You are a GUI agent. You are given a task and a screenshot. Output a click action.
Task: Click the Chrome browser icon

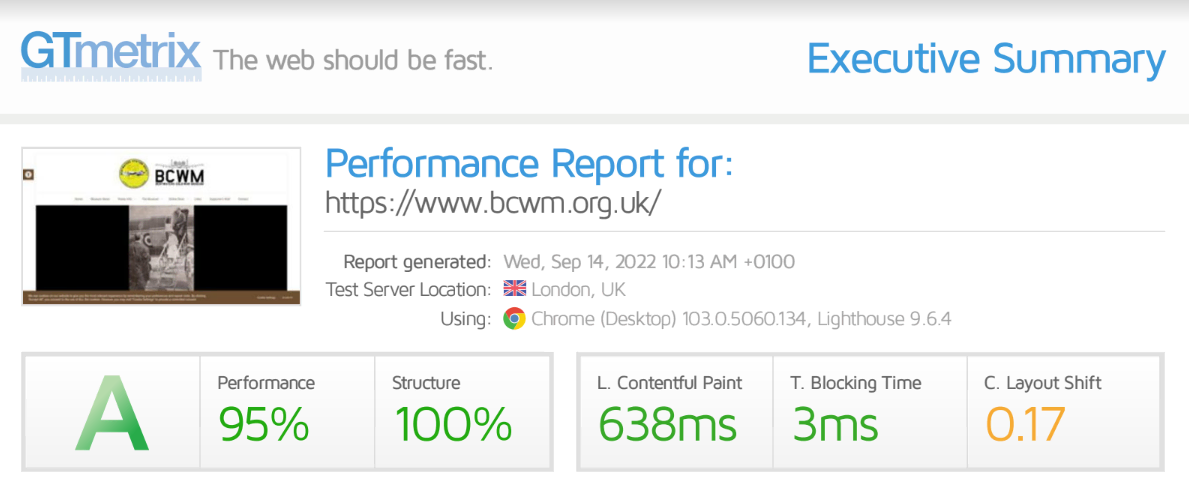(x=514, y=319)
